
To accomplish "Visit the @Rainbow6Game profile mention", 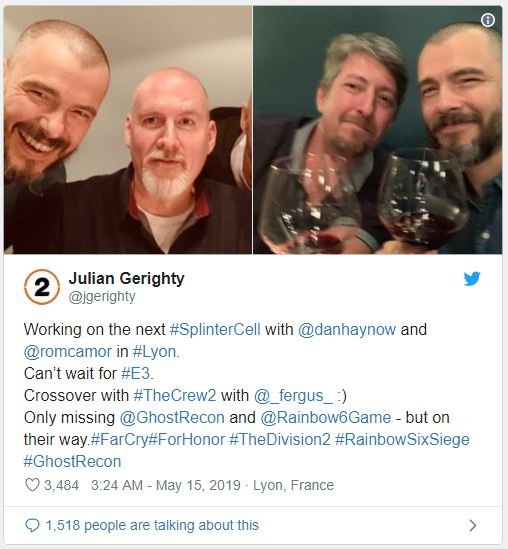I will pyautogui.click(x=326, y=417).
